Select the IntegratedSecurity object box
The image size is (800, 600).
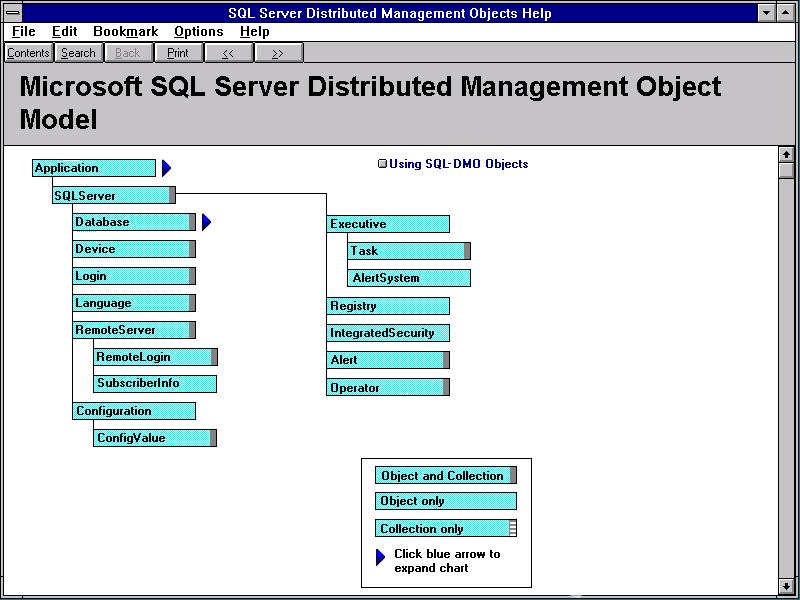pos(388,333)
